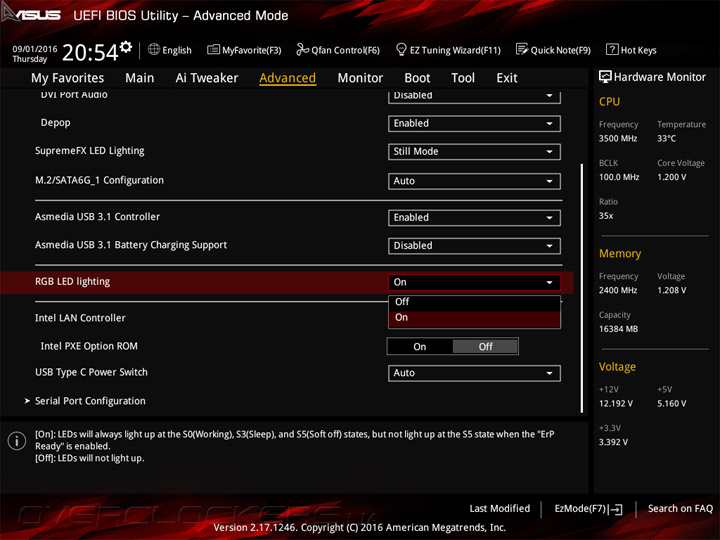This screenshot has height=540, width=720.
Task: Click the CPU heading in Hardware Monitor
Action: [x=609, y=101]
